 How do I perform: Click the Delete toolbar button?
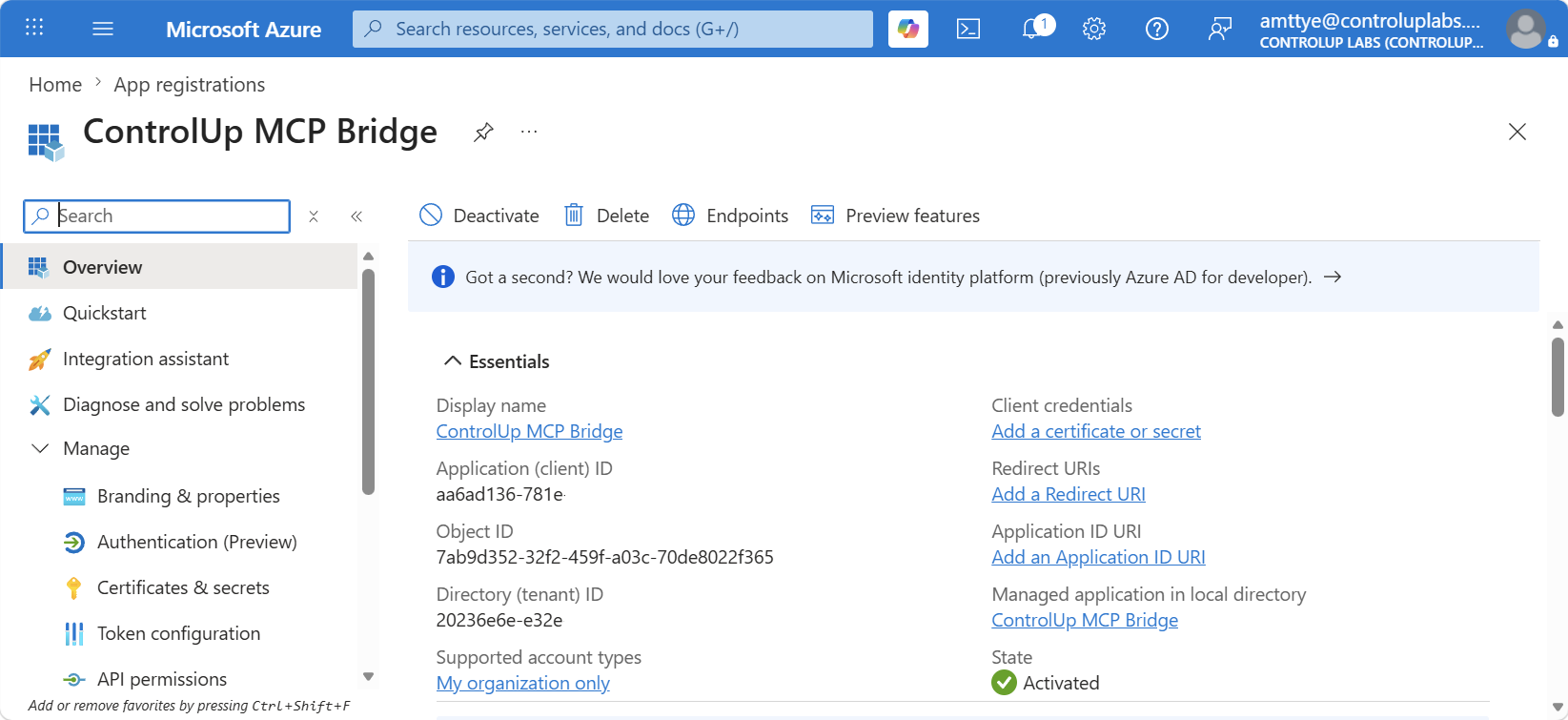(606, 216)
